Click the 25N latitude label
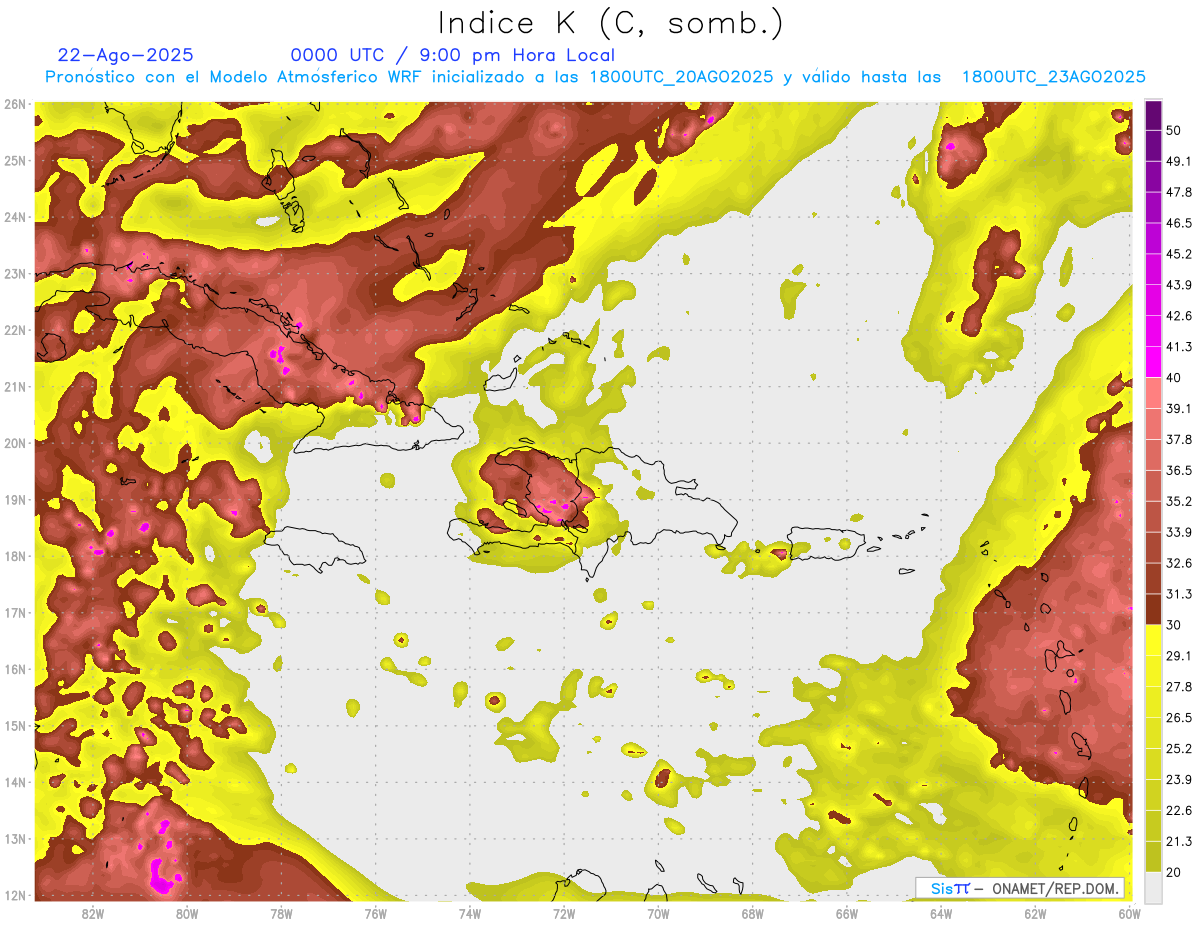Viewport: 1200px width, 927px height. click(x=15, y=160)
